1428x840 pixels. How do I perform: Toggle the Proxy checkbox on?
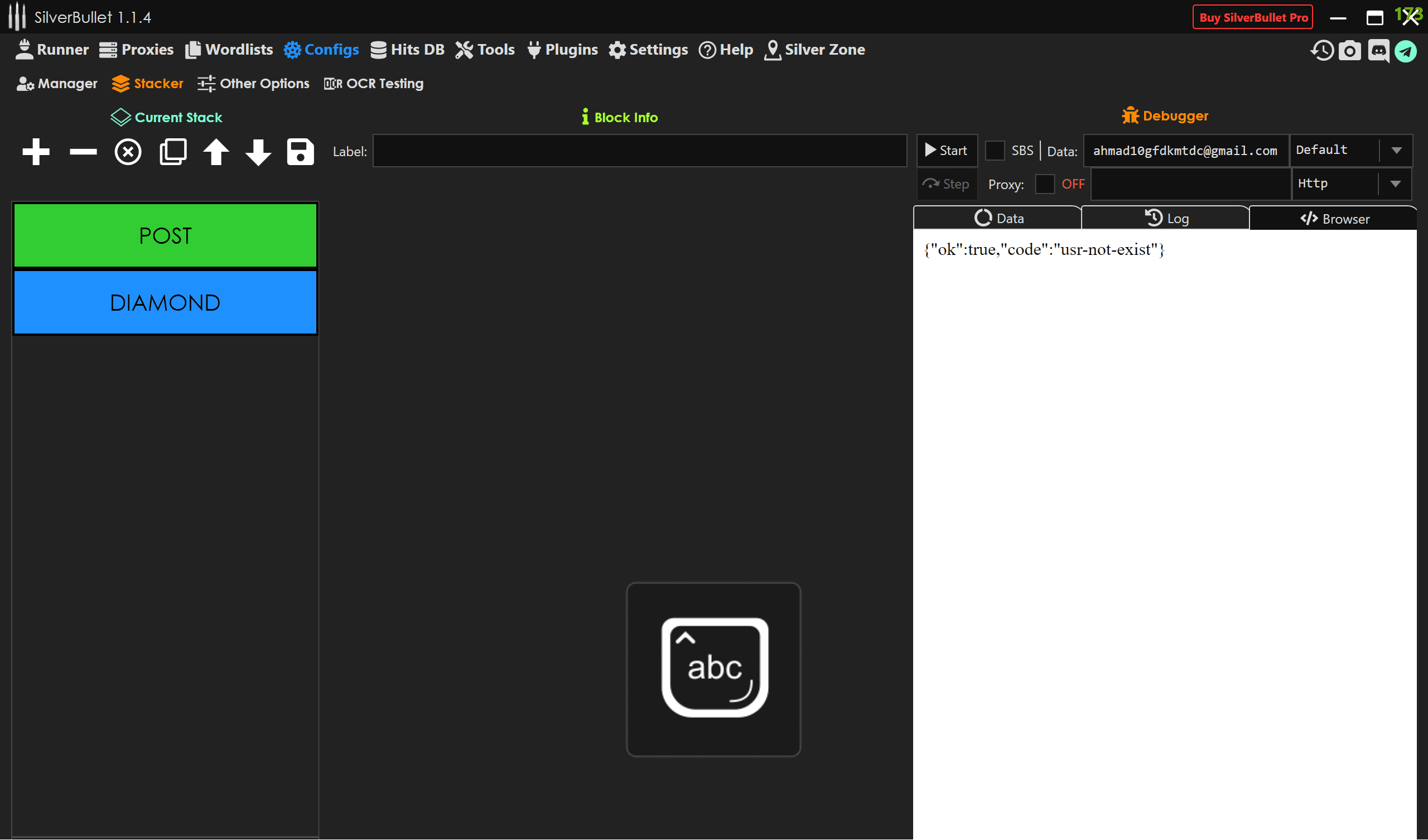click(x=1044, y=184)
